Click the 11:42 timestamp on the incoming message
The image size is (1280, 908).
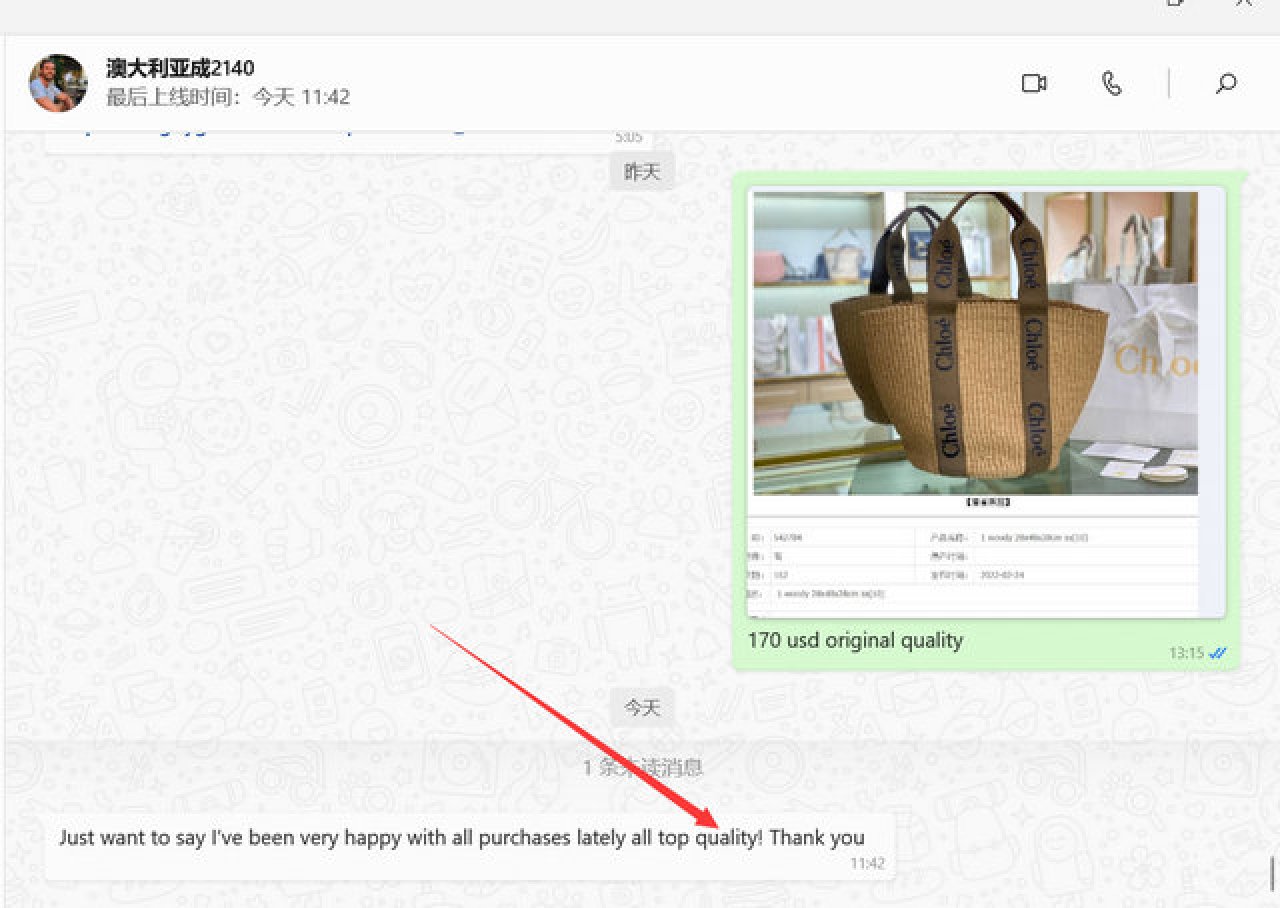[867, 863]
